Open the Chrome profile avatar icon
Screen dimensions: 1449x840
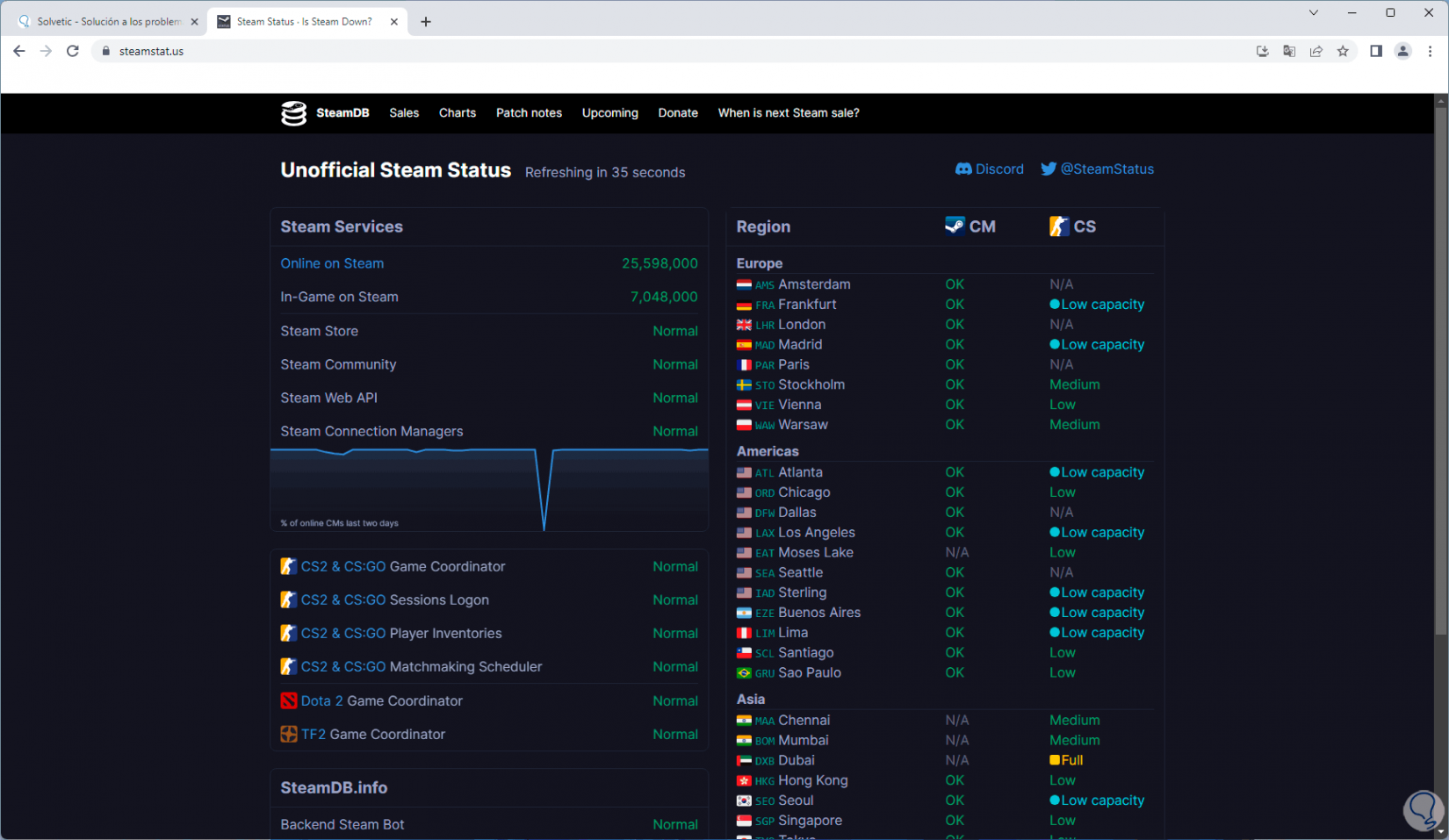pos(1403,51)
